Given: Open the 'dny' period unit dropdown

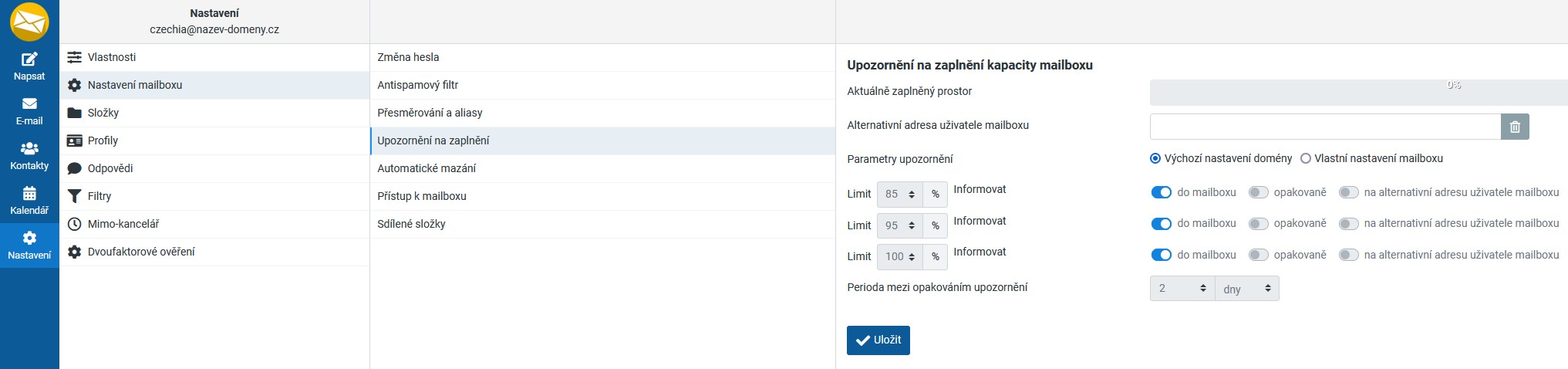Looking at the screenshot, I should point(1246,289).
